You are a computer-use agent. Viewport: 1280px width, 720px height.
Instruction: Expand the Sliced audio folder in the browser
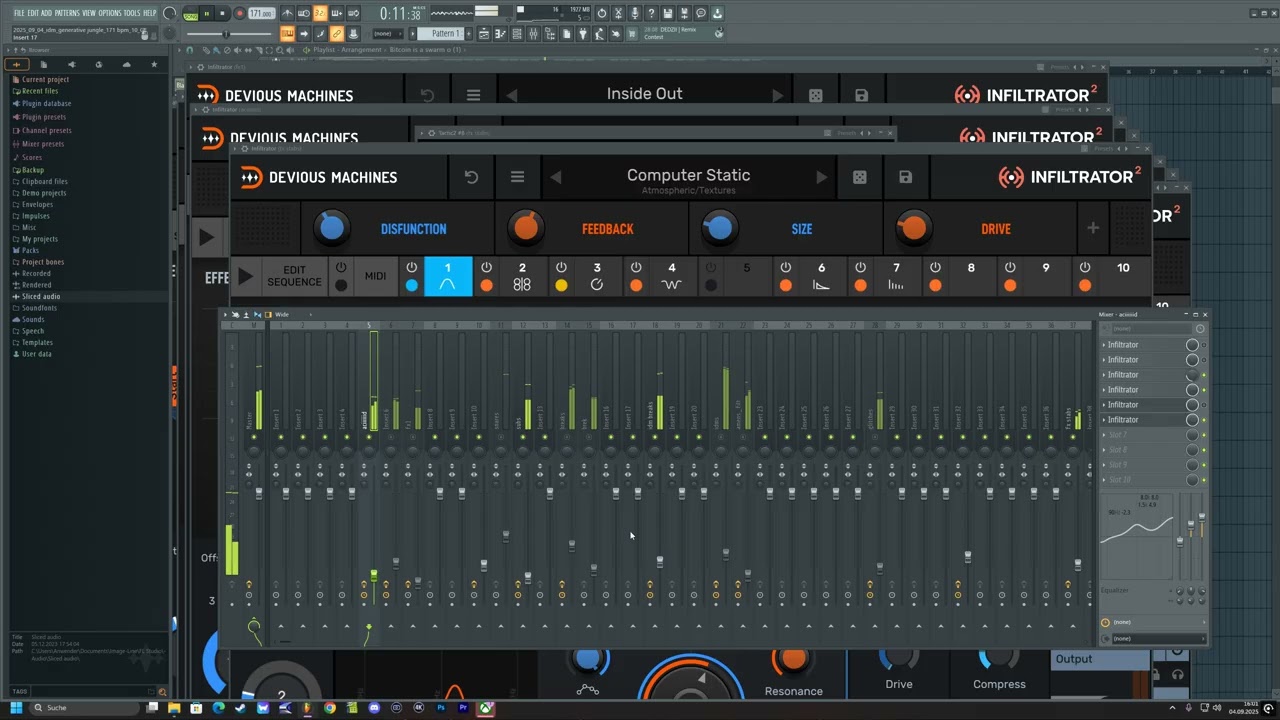[41, 296]
